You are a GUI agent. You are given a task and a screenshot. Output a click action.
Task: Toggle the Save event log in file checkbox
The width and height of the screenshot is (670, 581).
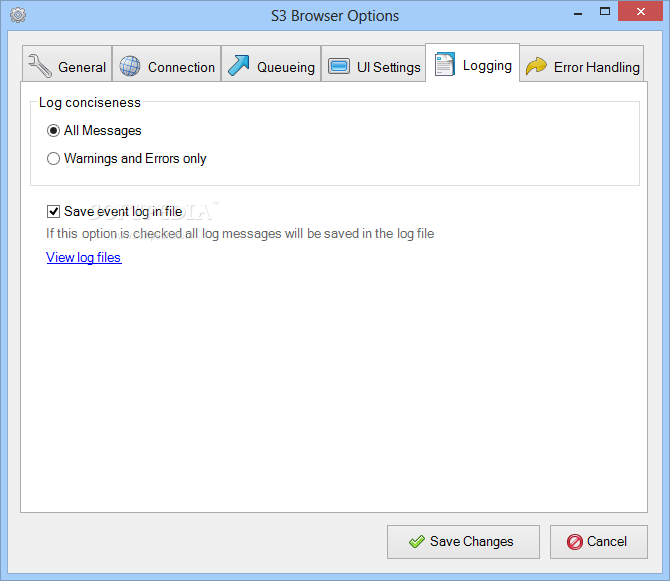point(53,211)
